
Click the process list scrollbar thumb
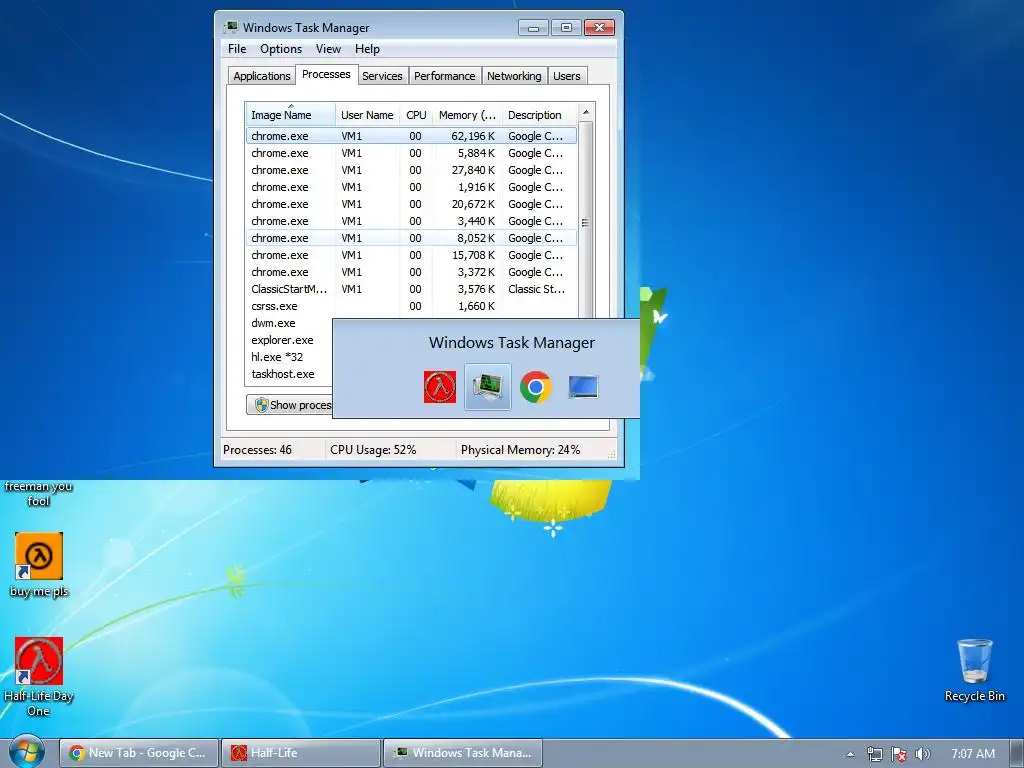tap(586, 222)
